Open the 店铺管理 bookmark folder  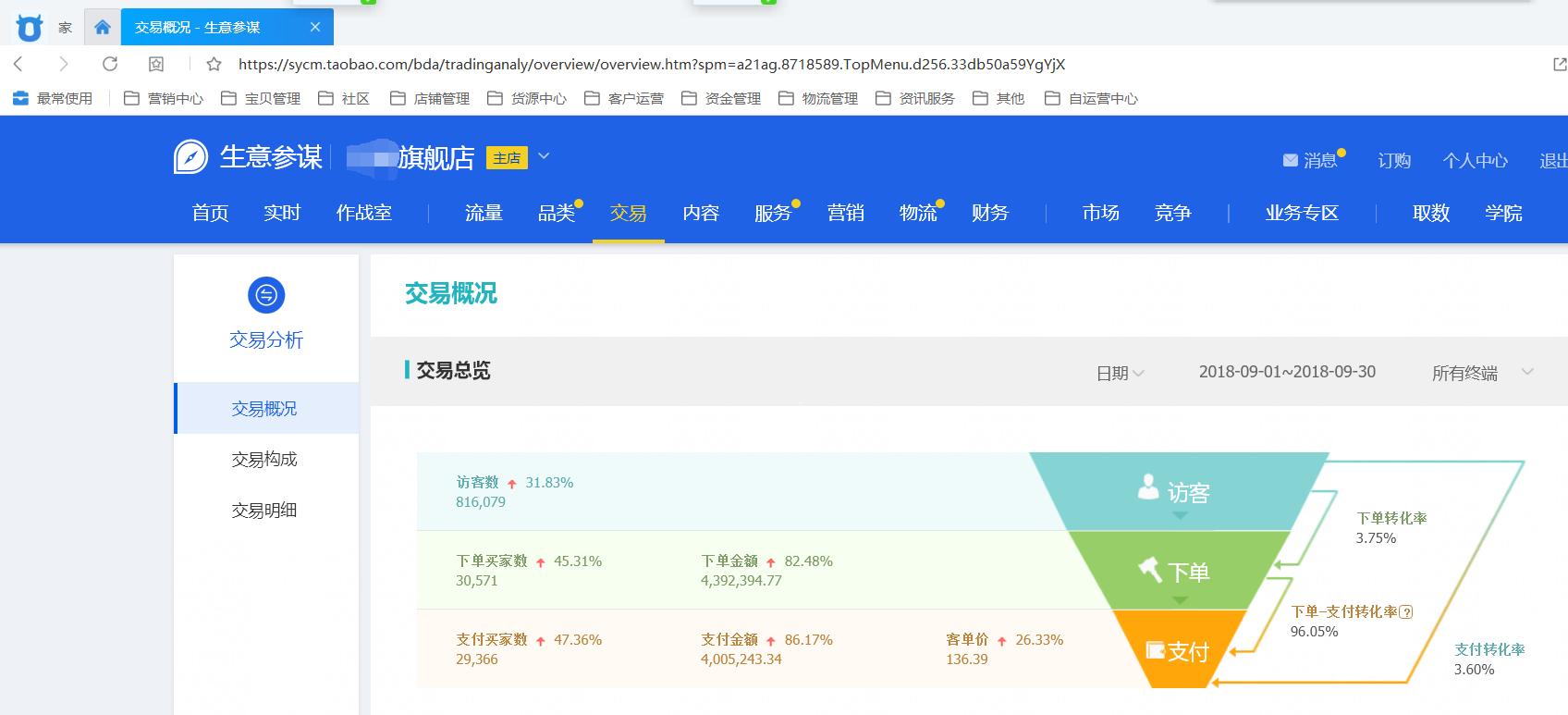click(x=430, y=98)
